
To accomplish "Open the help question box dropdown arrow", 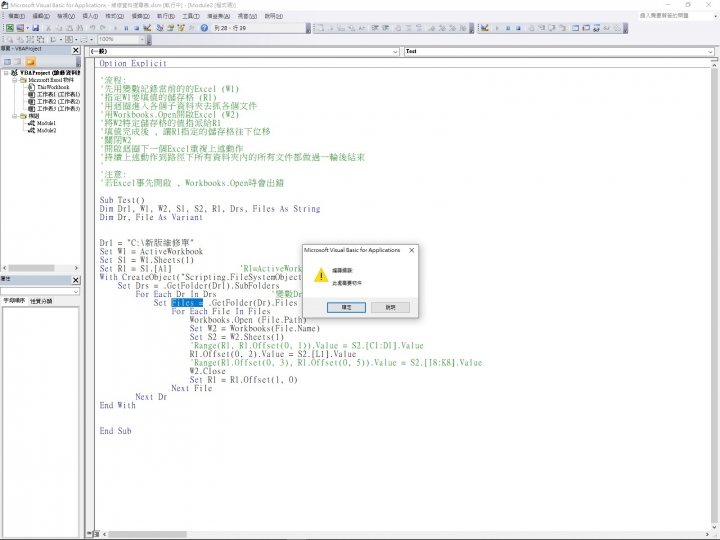I will point(715,16).
